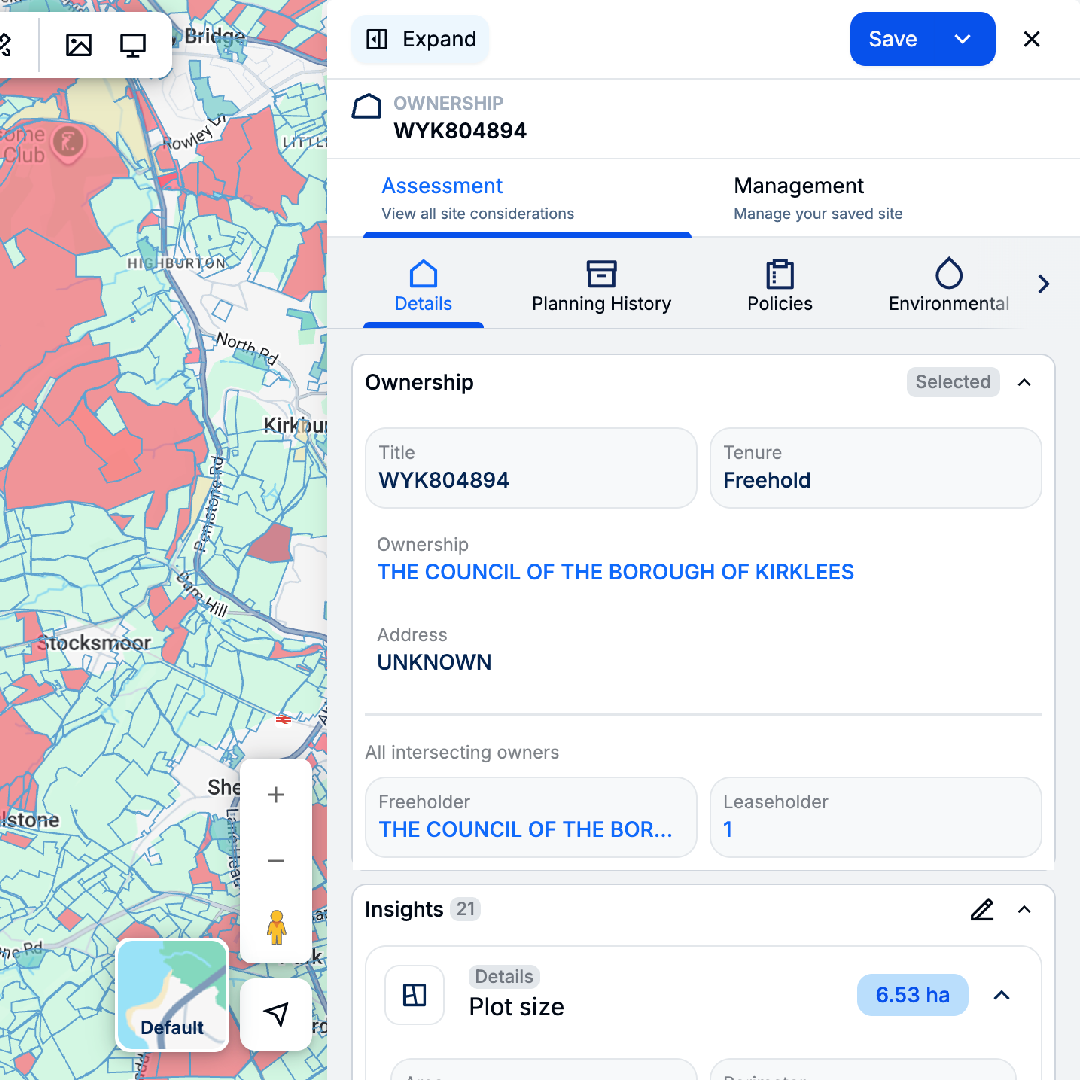The image size is (1080, 1080).
Task: Switch to the Management tab
Action: (x=818, y=198)
